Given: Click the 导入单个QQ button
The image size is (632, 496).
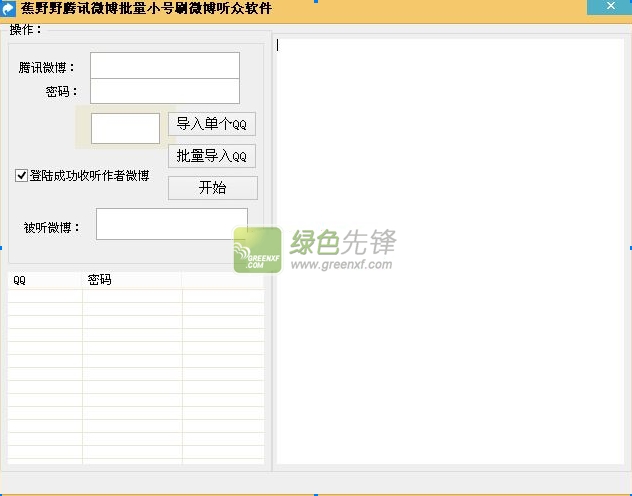Looking at the screenshot, I should (x=212, y=124).
